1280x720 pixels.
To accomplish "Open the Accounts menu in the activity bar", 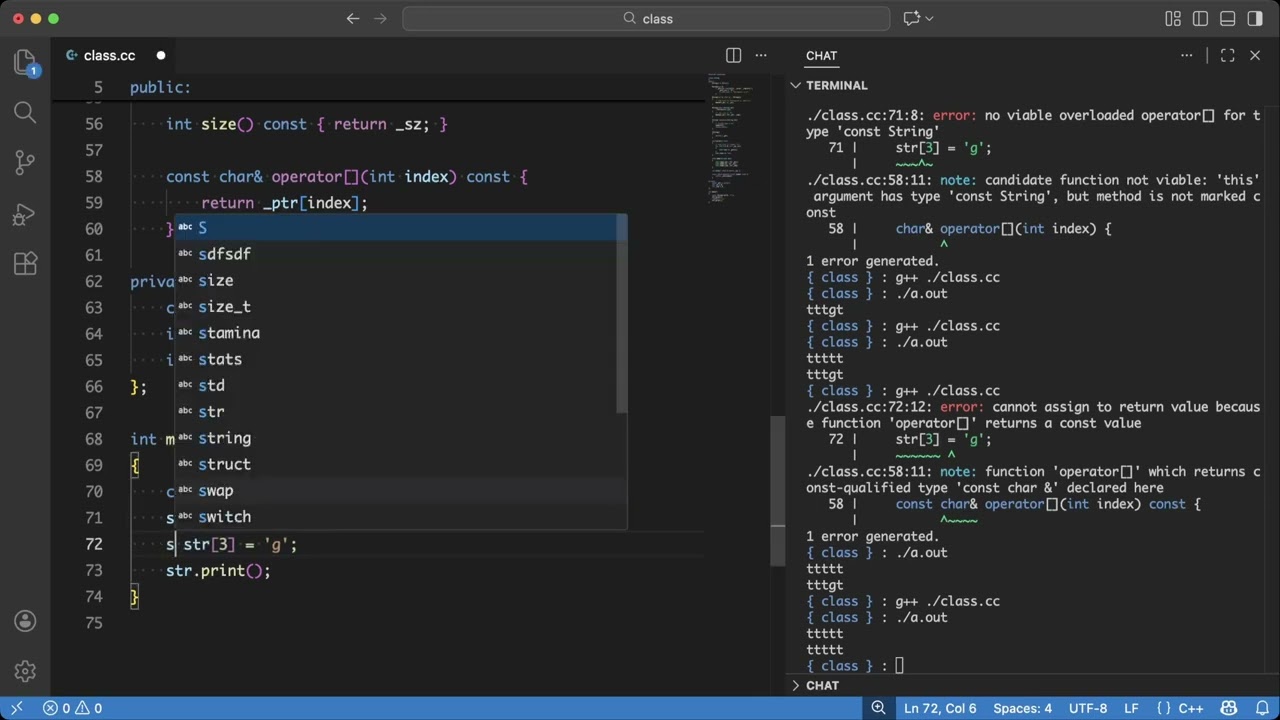I will (25, 621).
